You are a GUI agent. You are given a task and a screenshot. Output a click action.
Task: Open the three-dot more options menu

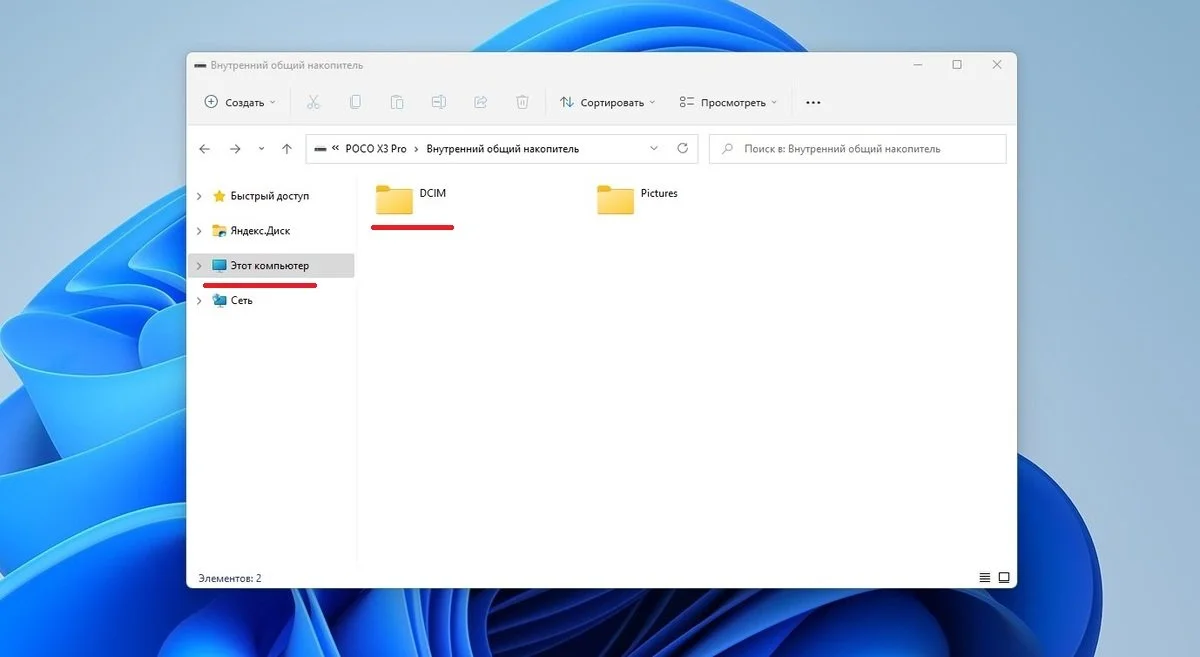(x=813, y=102)
